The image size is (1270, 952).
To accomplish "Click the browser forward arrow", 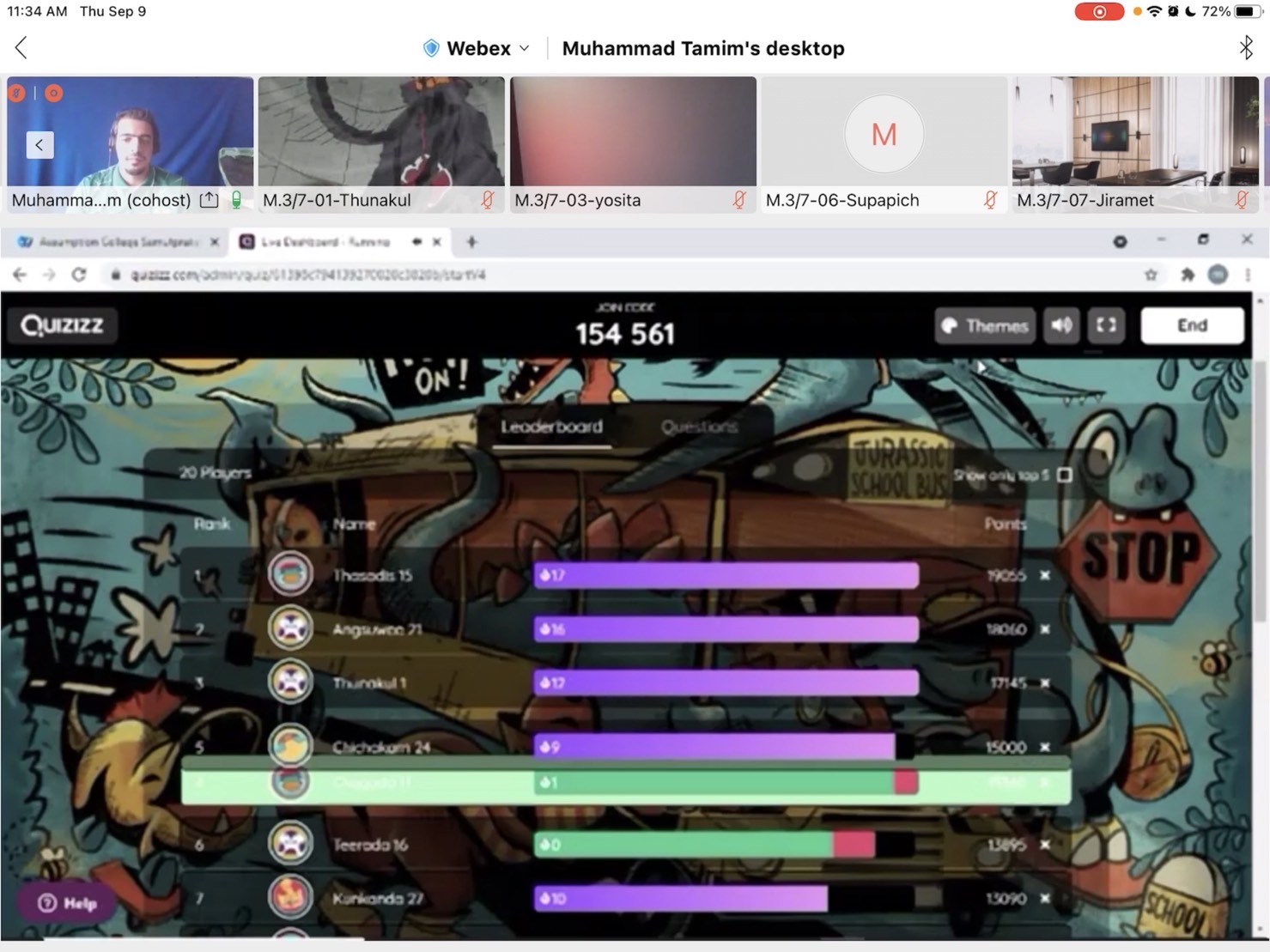I will [49, 275].
